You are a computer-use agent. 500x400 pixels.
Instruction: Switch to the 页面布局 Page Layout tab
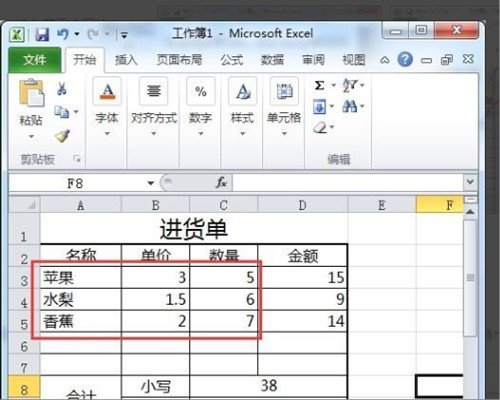click(x=179, y=60)
